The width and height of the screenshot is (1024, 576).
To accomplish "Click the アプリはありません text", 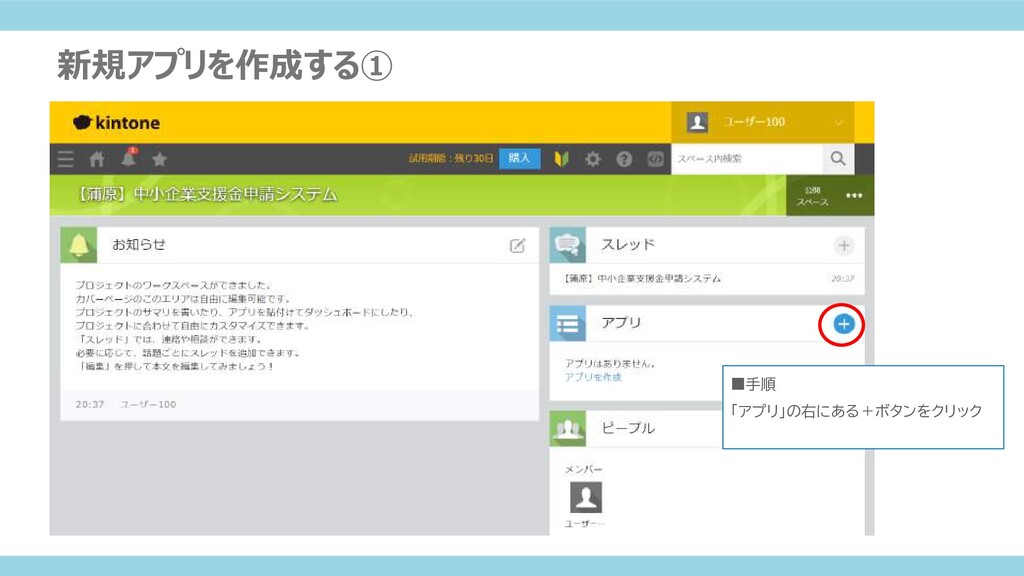I will tap(610, 364).
